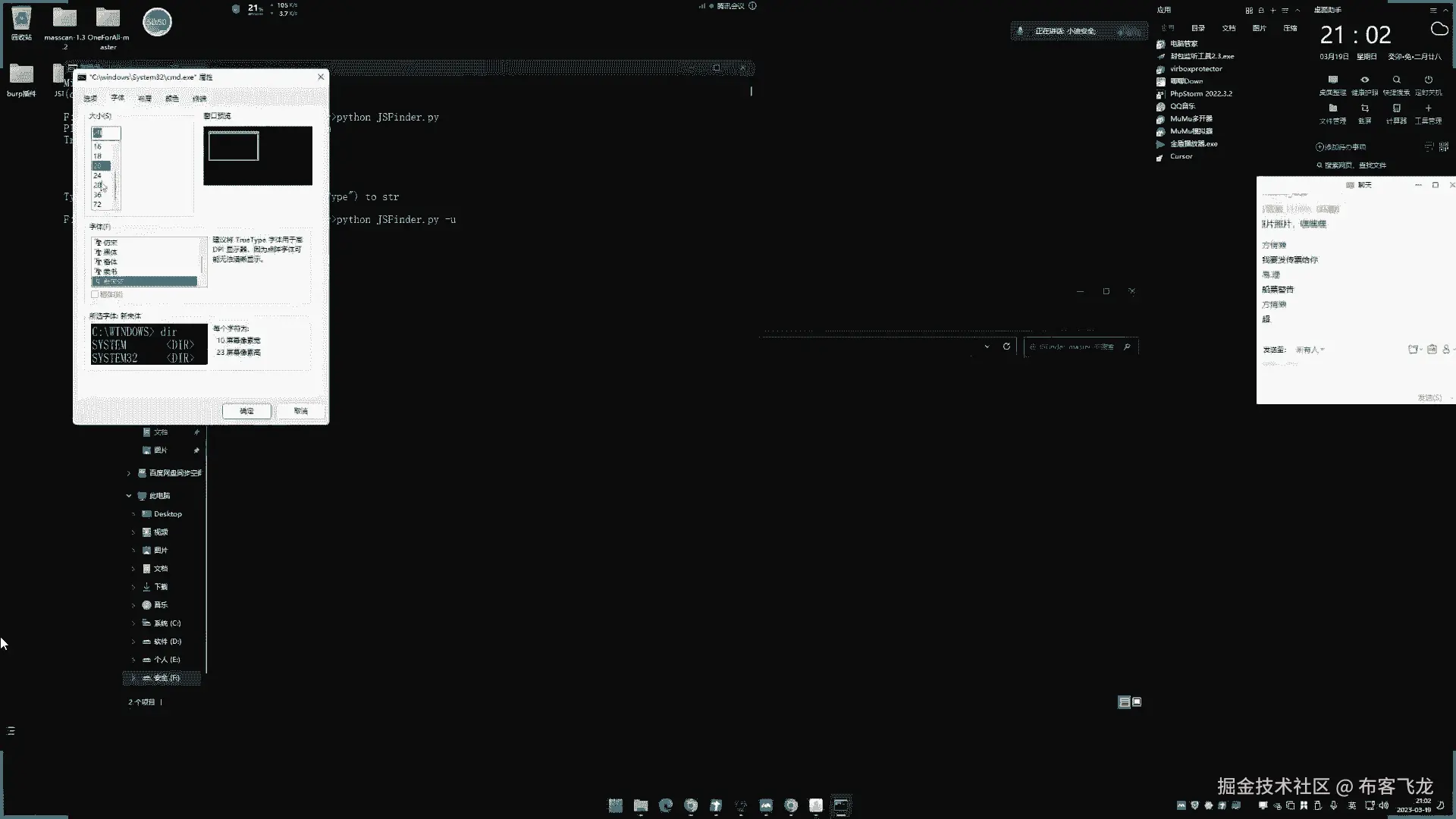Switch to large icons view toggle

1137,702
